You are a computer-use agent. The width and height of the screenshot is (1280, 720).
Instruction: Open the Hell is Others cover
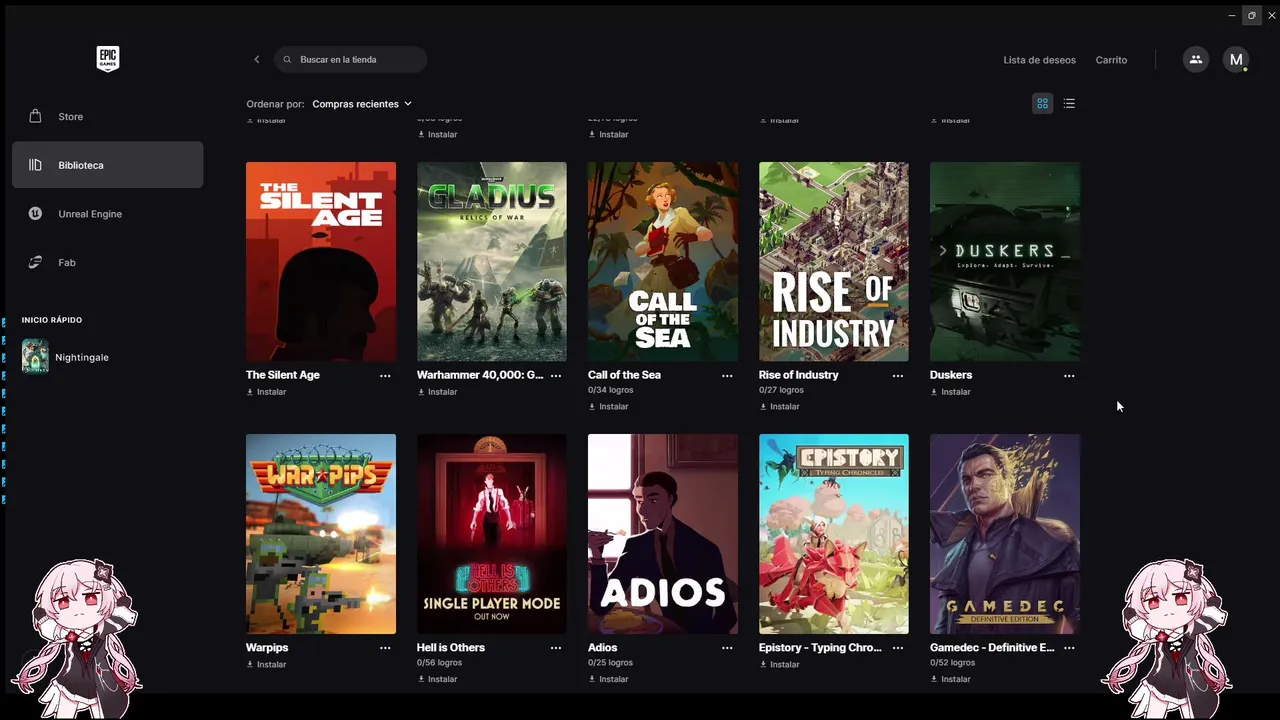492,534
